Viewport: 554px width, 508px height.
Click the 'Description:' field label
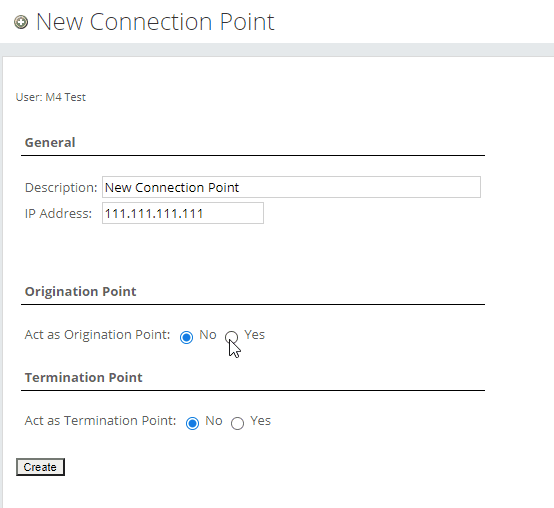coord(61,188)
